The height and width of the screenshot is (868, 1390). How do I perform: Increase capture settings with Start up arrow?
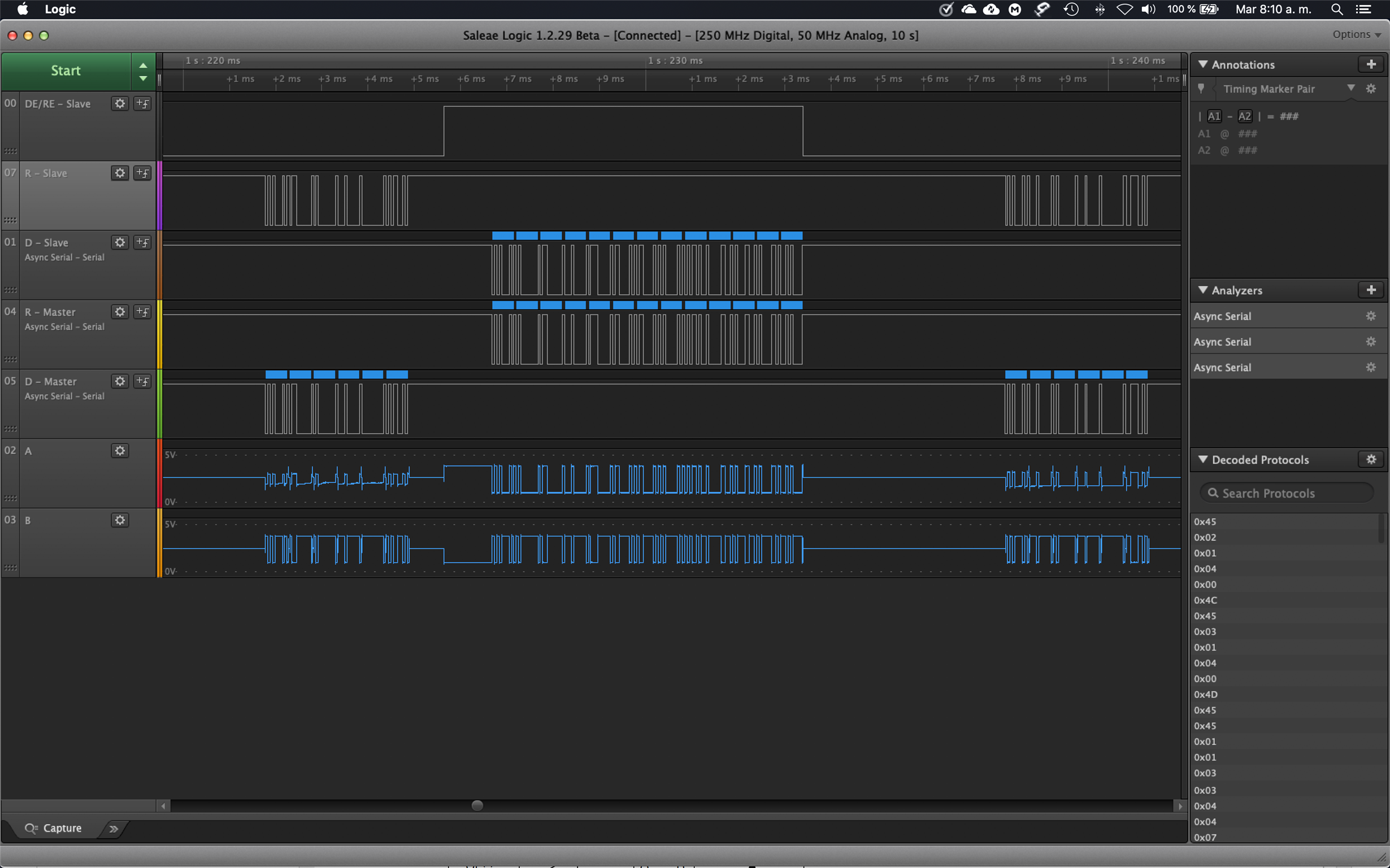[x=143, y=65]
